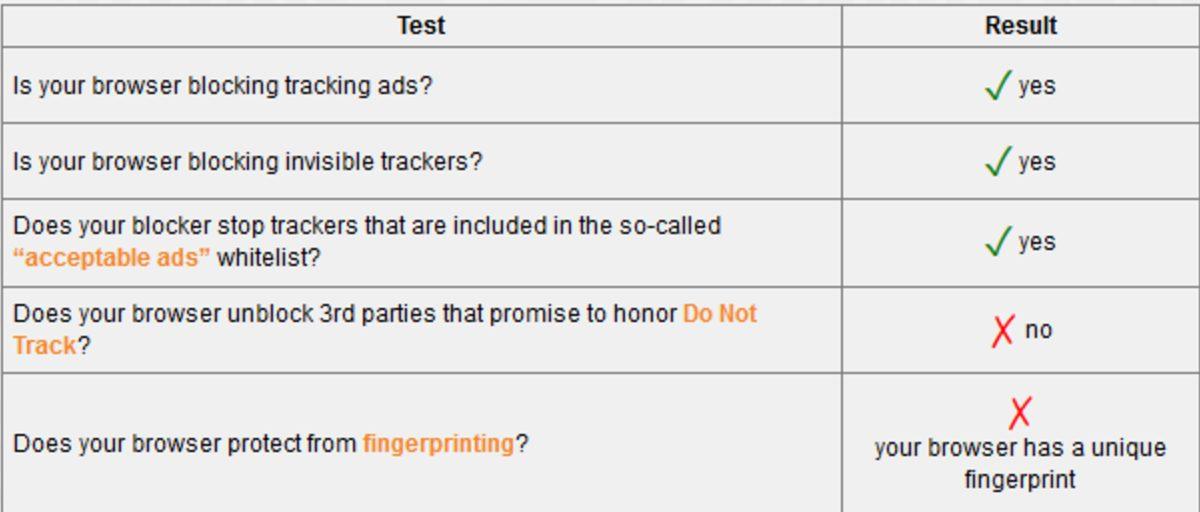This screenshot has width=1200, height=512.
Task: Open the fingerprinting link
Action: pos(438,443)
